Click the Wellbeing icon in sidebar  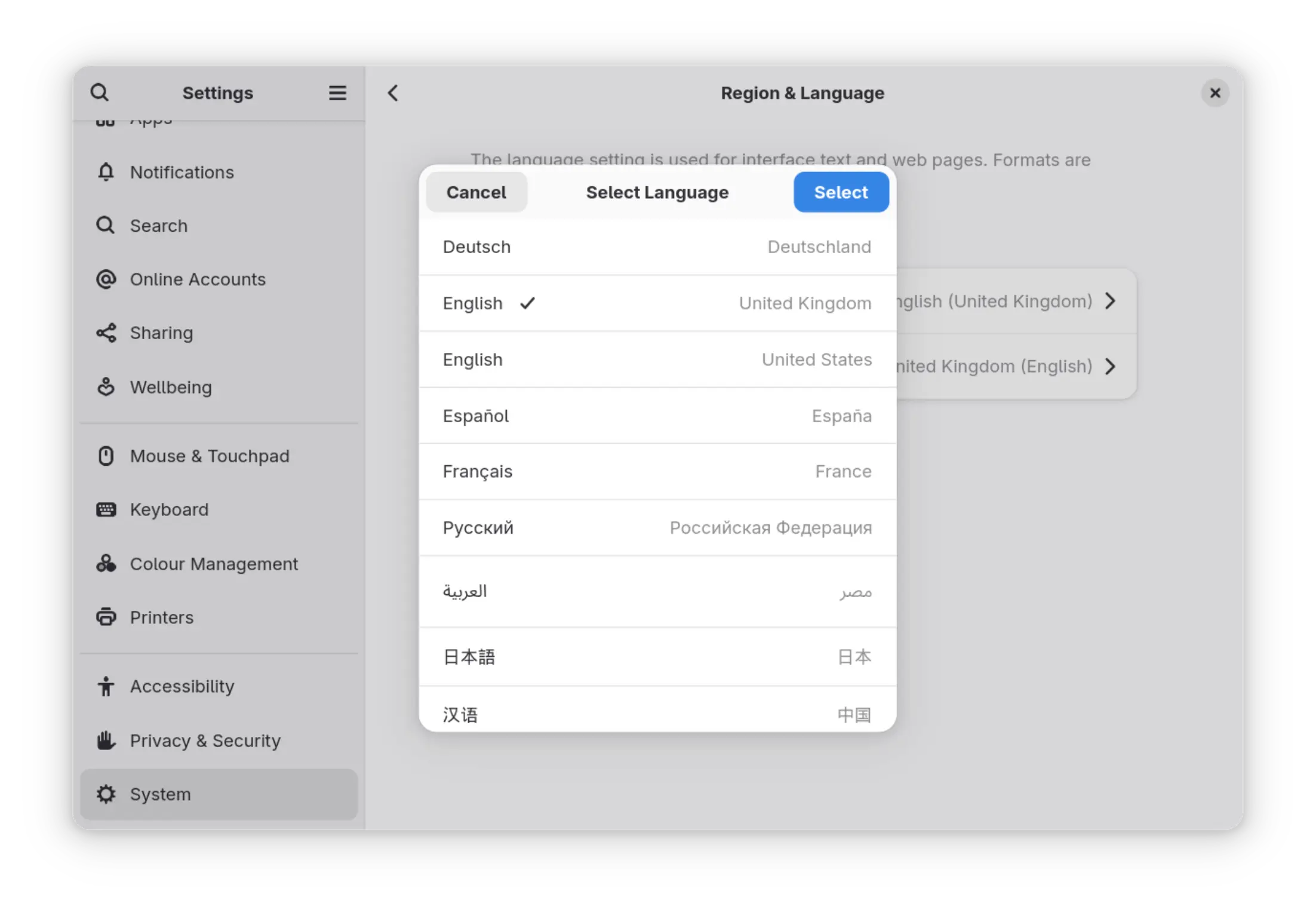pos(106,387)
